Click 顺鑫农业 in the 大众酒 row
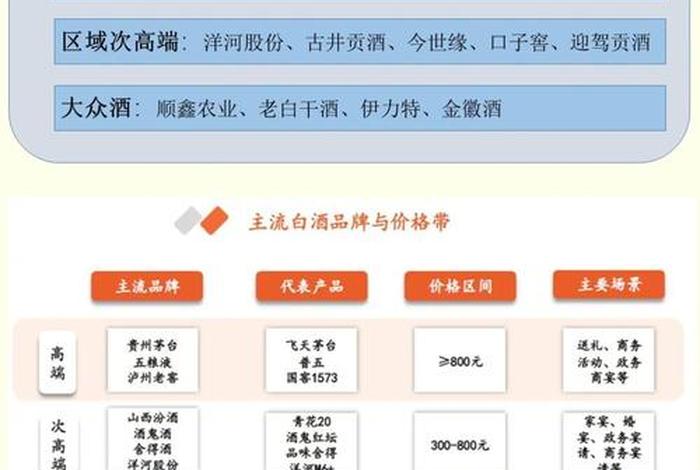The image size is (700, 470). coord(196,109)
